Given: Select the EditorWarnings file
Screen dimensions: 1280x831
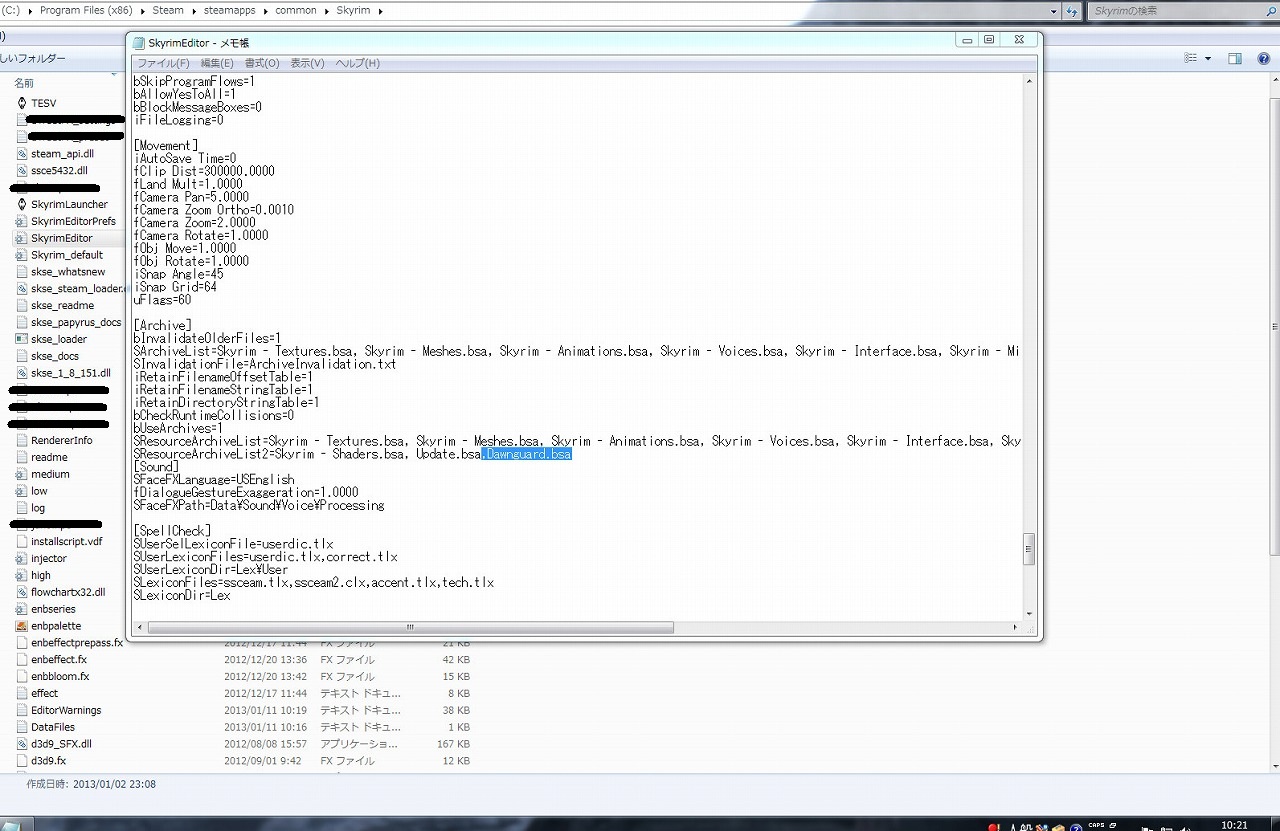Looking at the screenshot, I should [66, 710].
